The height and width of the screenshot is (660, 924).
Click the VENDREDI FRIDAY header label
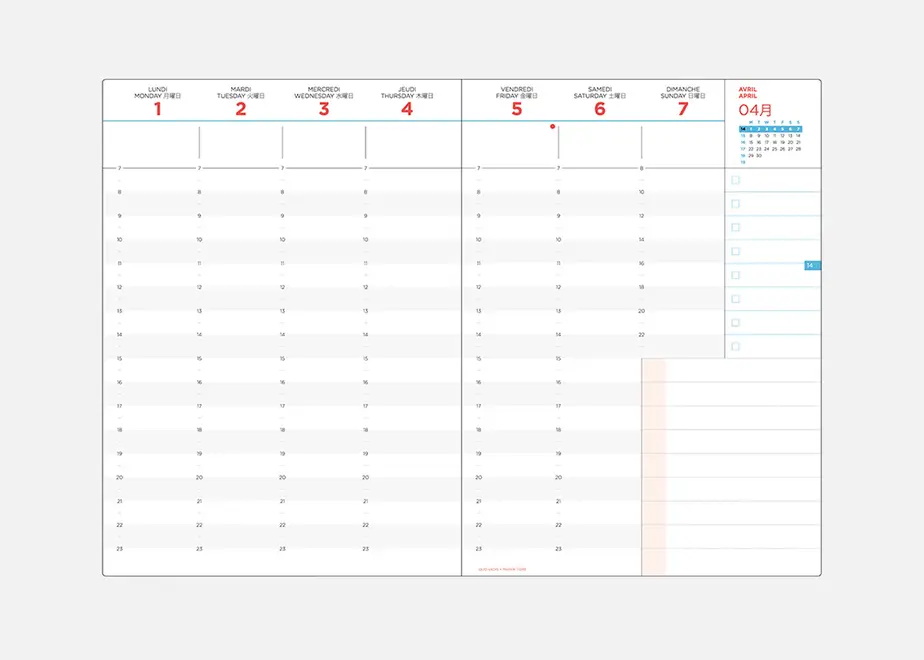[517, 93]
